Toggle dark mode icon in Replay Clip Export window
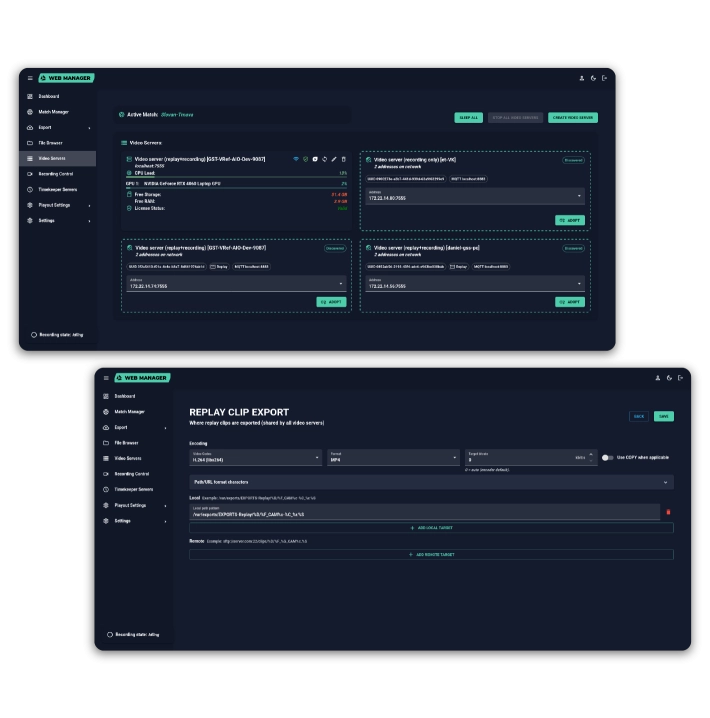This screenshot has width=710, height=718. point(669,378)
